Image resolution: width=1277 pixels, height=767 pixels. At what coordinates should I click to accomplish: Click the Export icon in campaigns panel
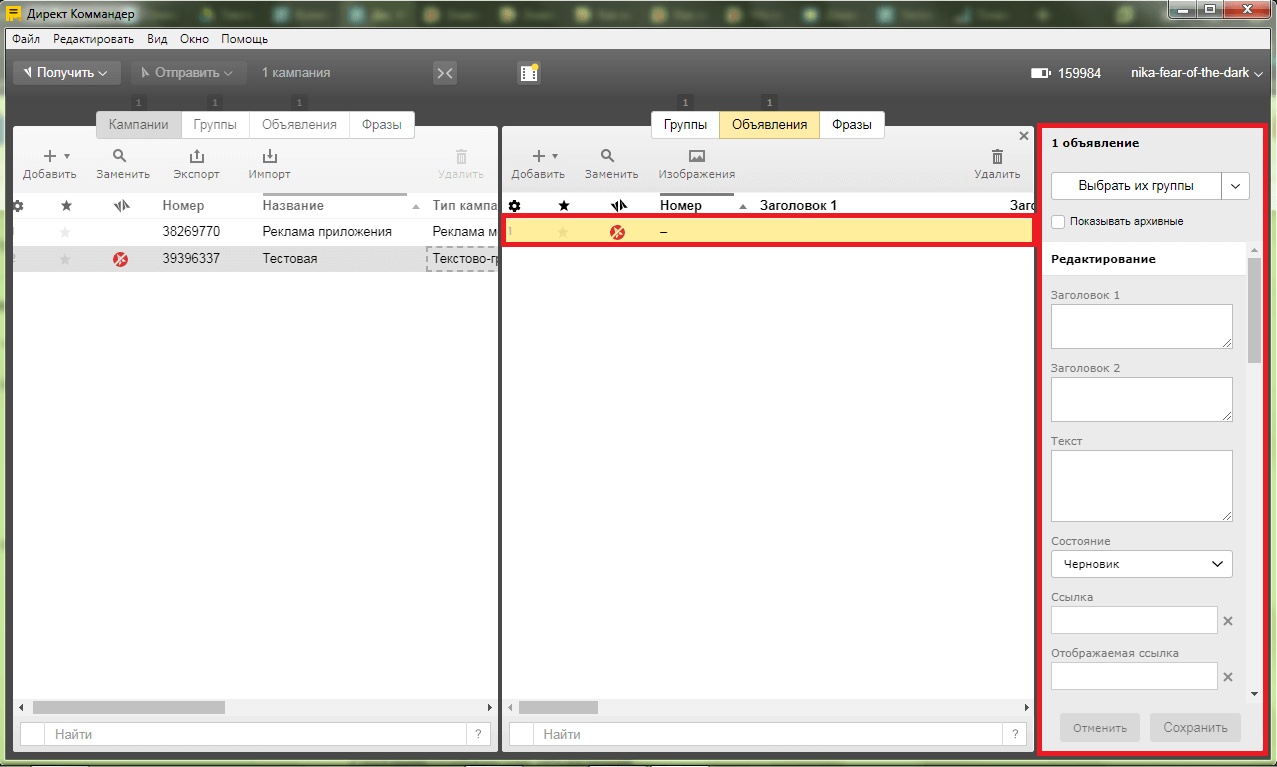196,157
